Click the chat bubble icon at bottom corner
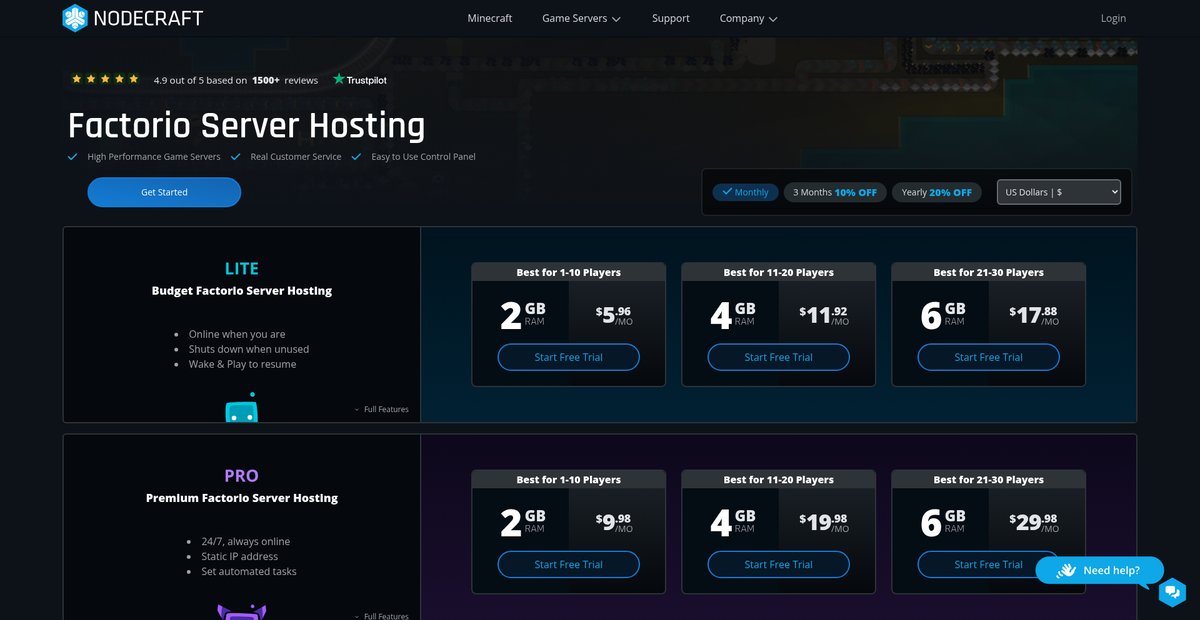The width and height of the screenshot is (1200, 620). pyautogui.click(x=1172, y=592)
